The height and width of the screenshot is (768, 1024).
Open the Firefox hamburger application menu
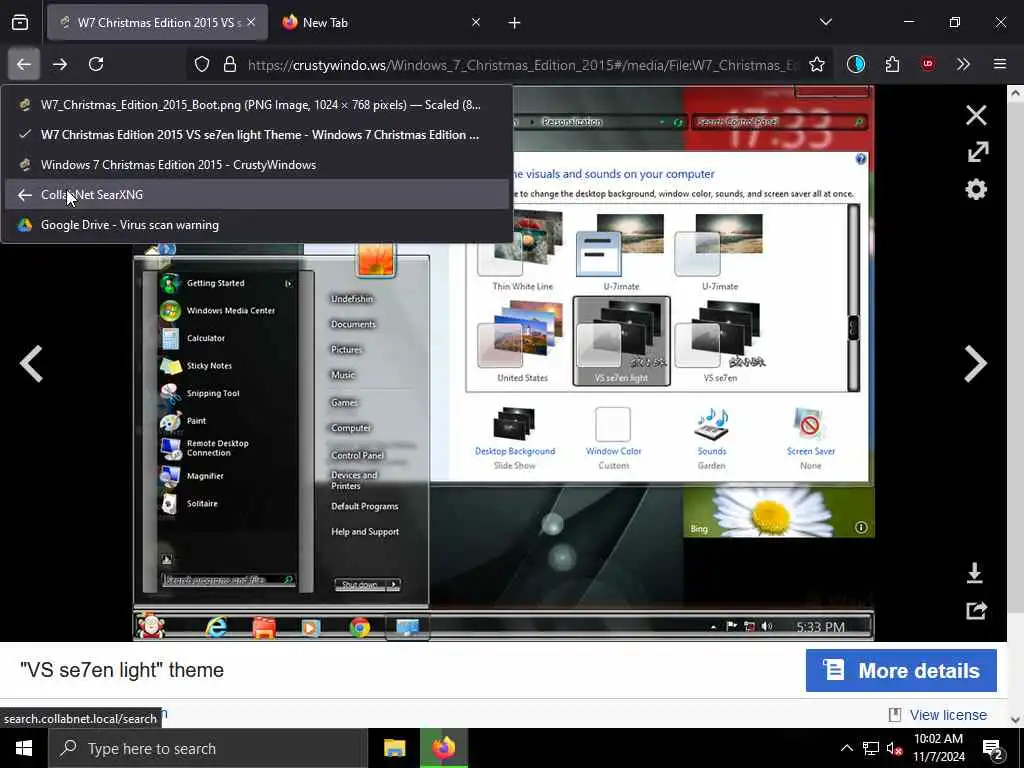click(x=1000, y=64)
